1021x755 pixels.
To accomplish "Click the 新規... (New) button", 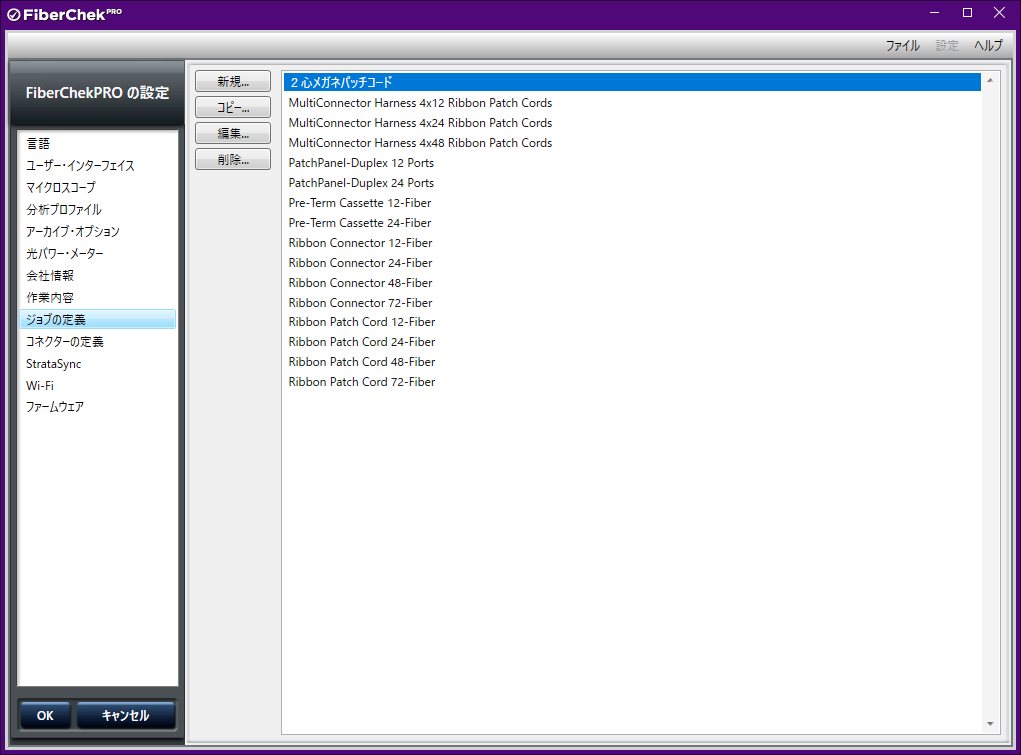I will [x=232, y=81].
